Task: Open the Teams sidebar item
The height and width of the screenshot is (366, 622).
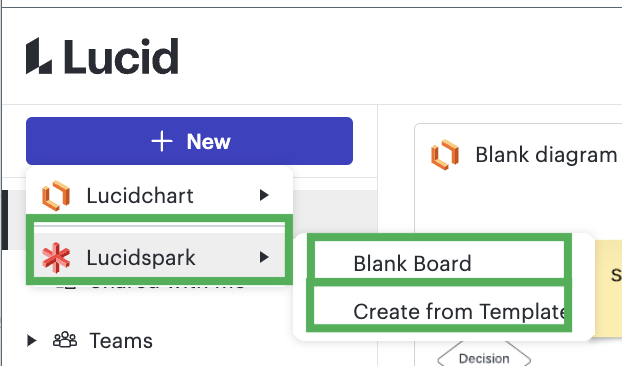Action: 121,341
